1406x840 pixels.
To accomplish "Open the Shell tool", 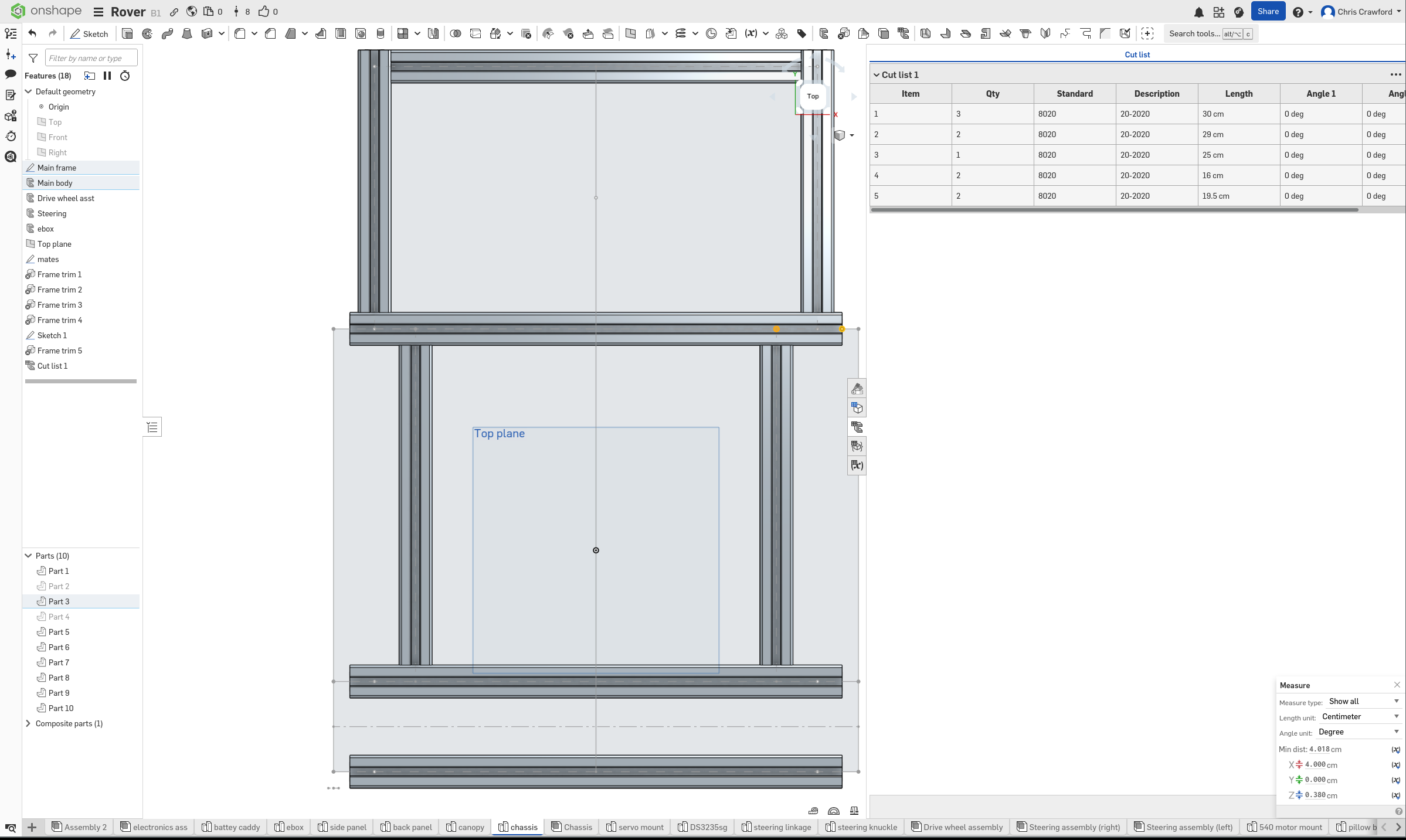I will point(341,33).
